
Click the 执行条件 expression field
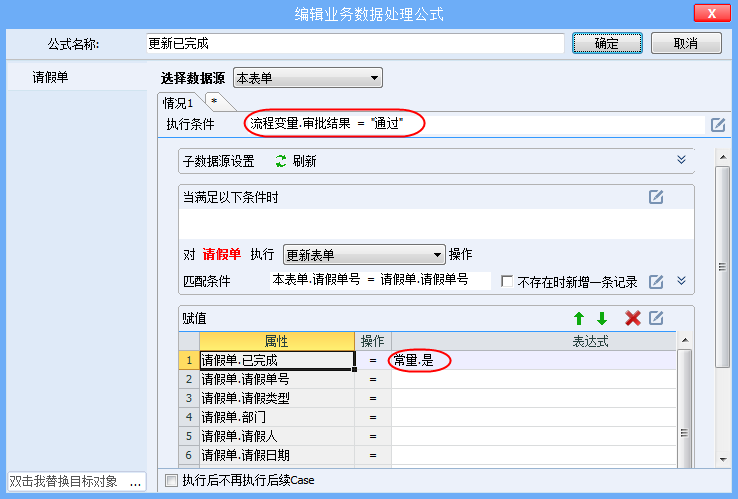click(475, 124)
